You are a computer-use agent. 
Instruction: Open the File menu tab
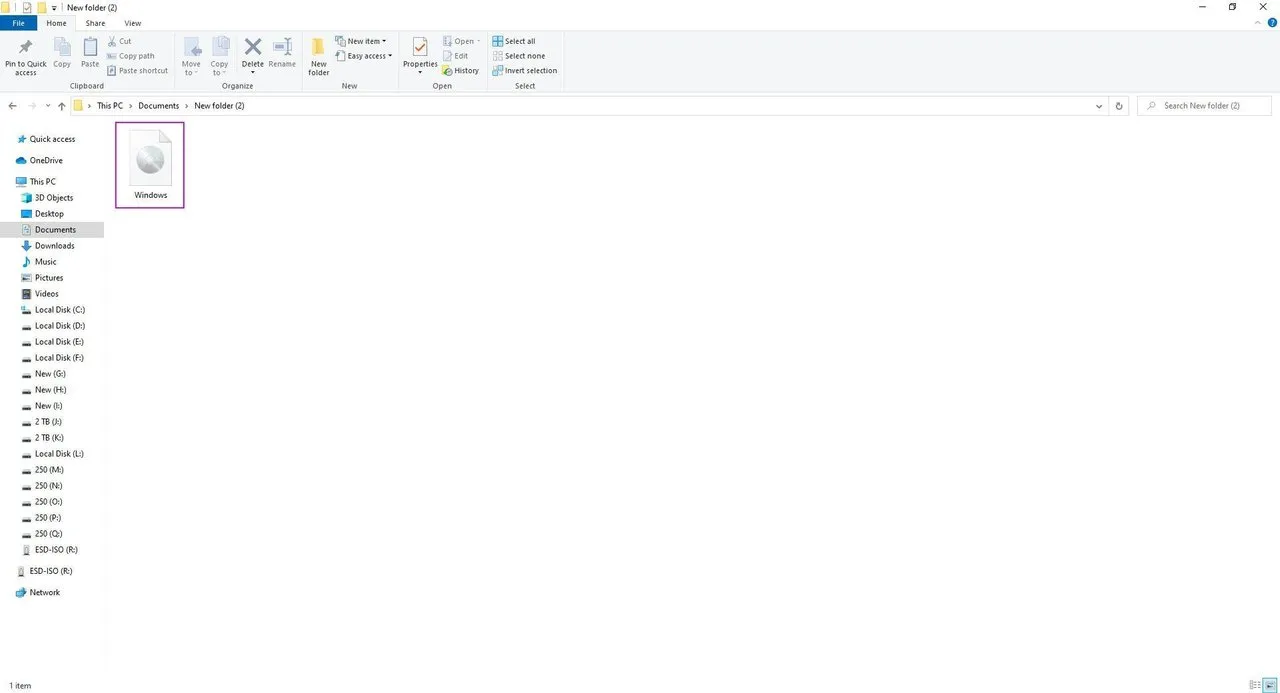(x=18, y=23)
